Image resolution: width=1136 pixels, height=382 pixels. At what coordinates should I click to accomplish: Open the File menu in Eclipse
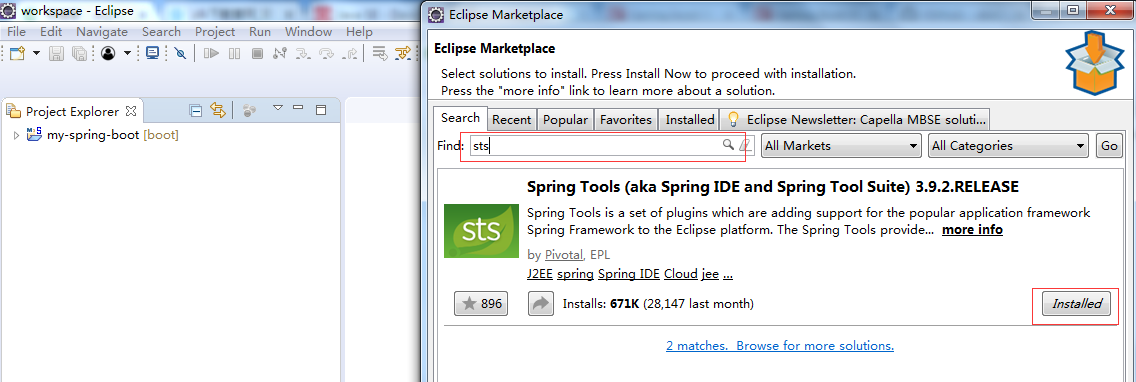click(x=16, y=32)
